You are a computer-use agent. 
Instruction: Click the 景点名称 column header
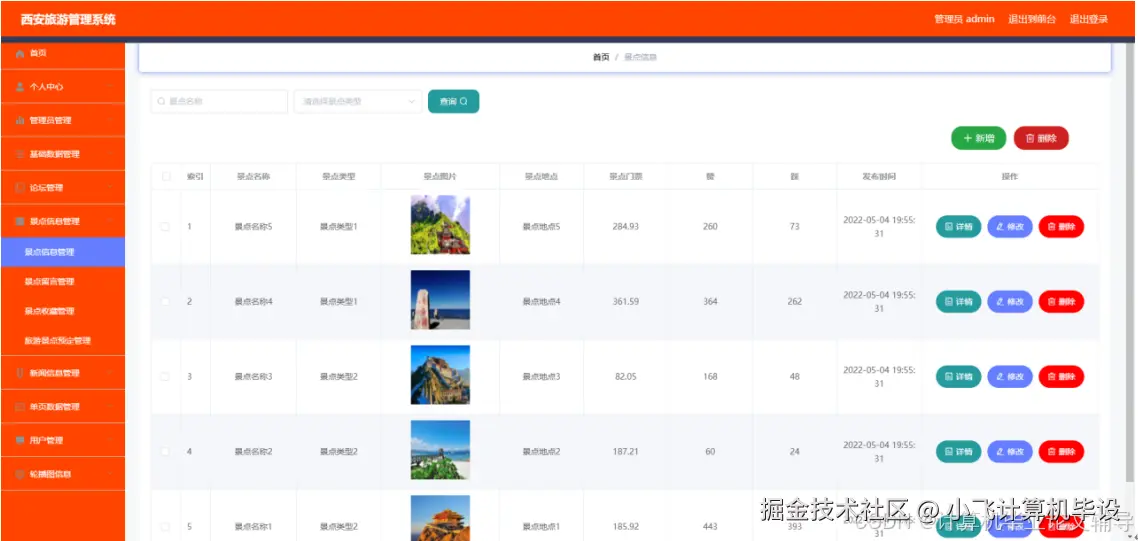(253, 176)
